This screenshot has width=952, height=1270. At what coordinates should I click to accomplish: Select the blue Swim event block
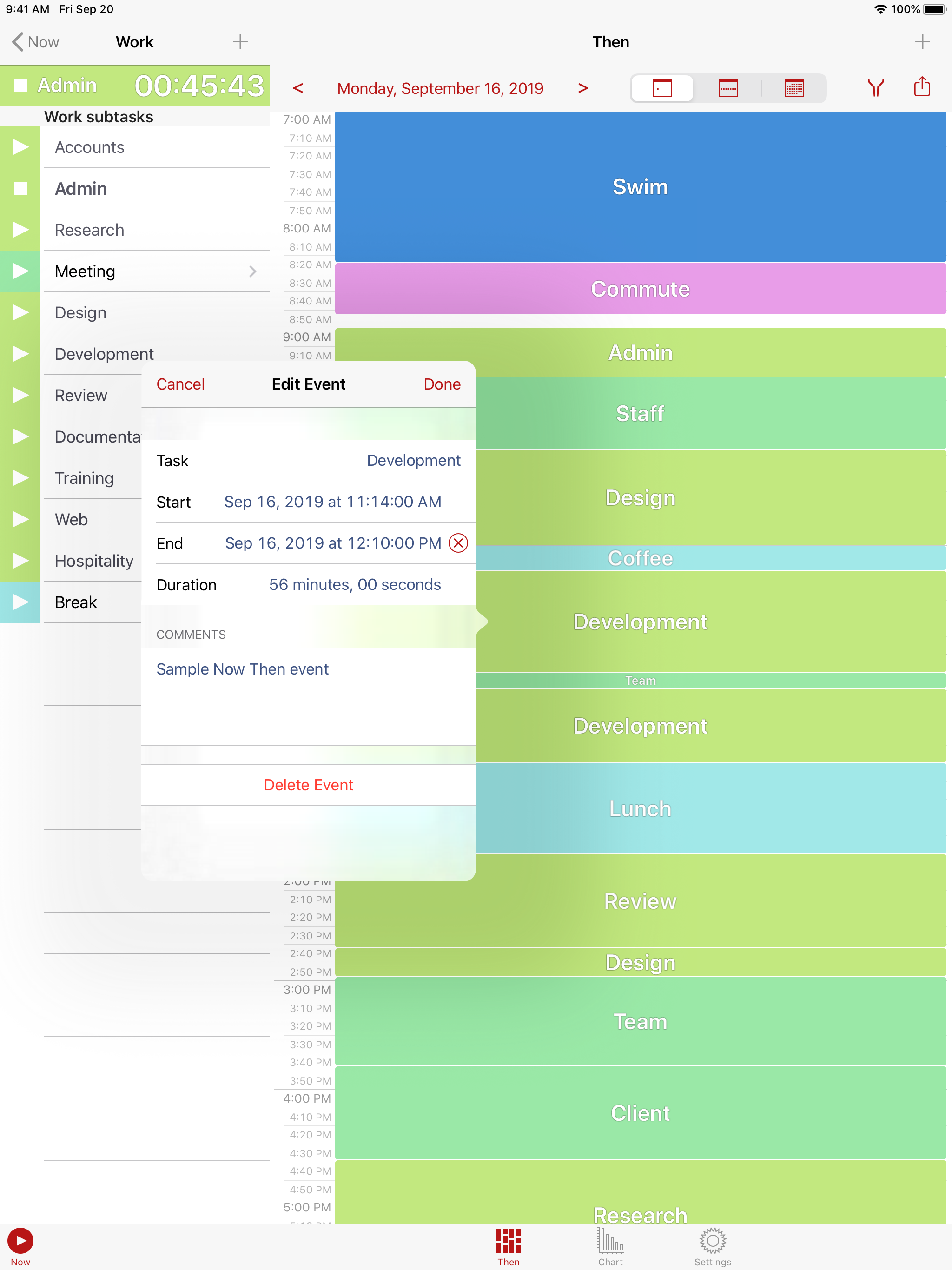click(x=640, y=187)
